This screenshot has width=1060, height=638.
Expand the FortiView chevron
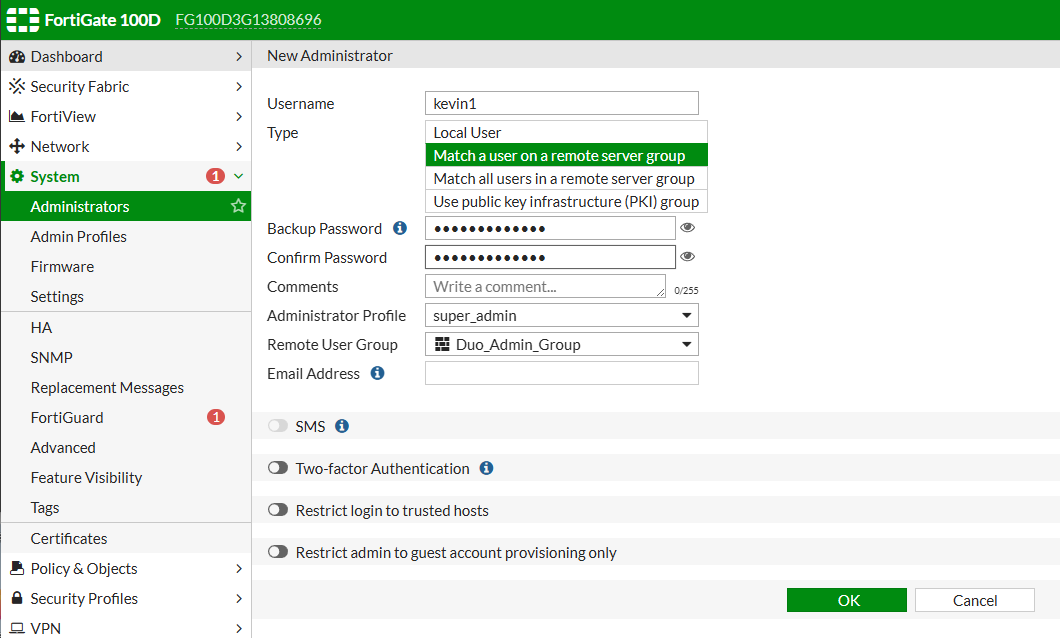point(239,116)
